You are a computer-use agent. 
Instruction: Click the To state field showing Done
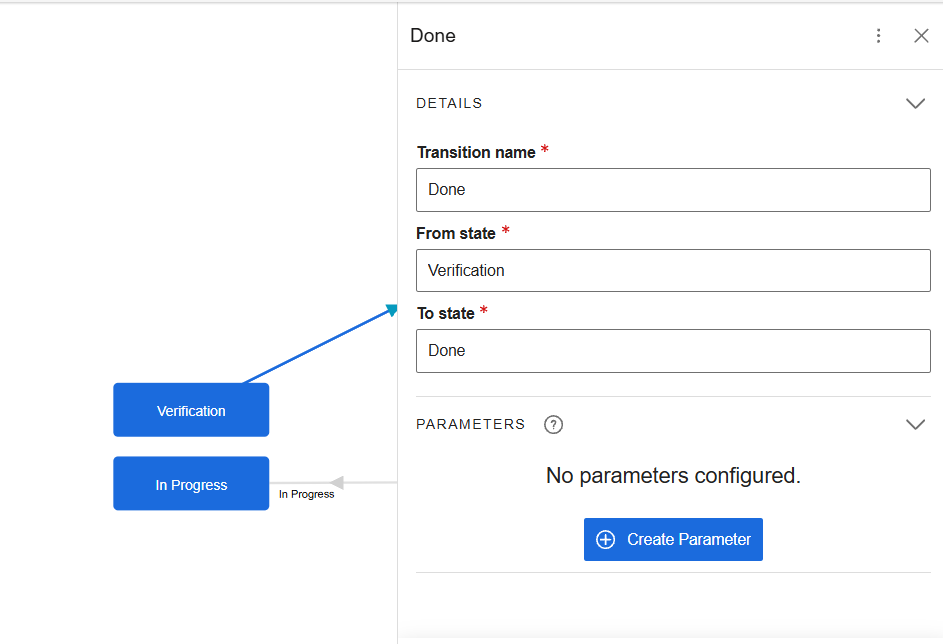[x=673, y=351]
